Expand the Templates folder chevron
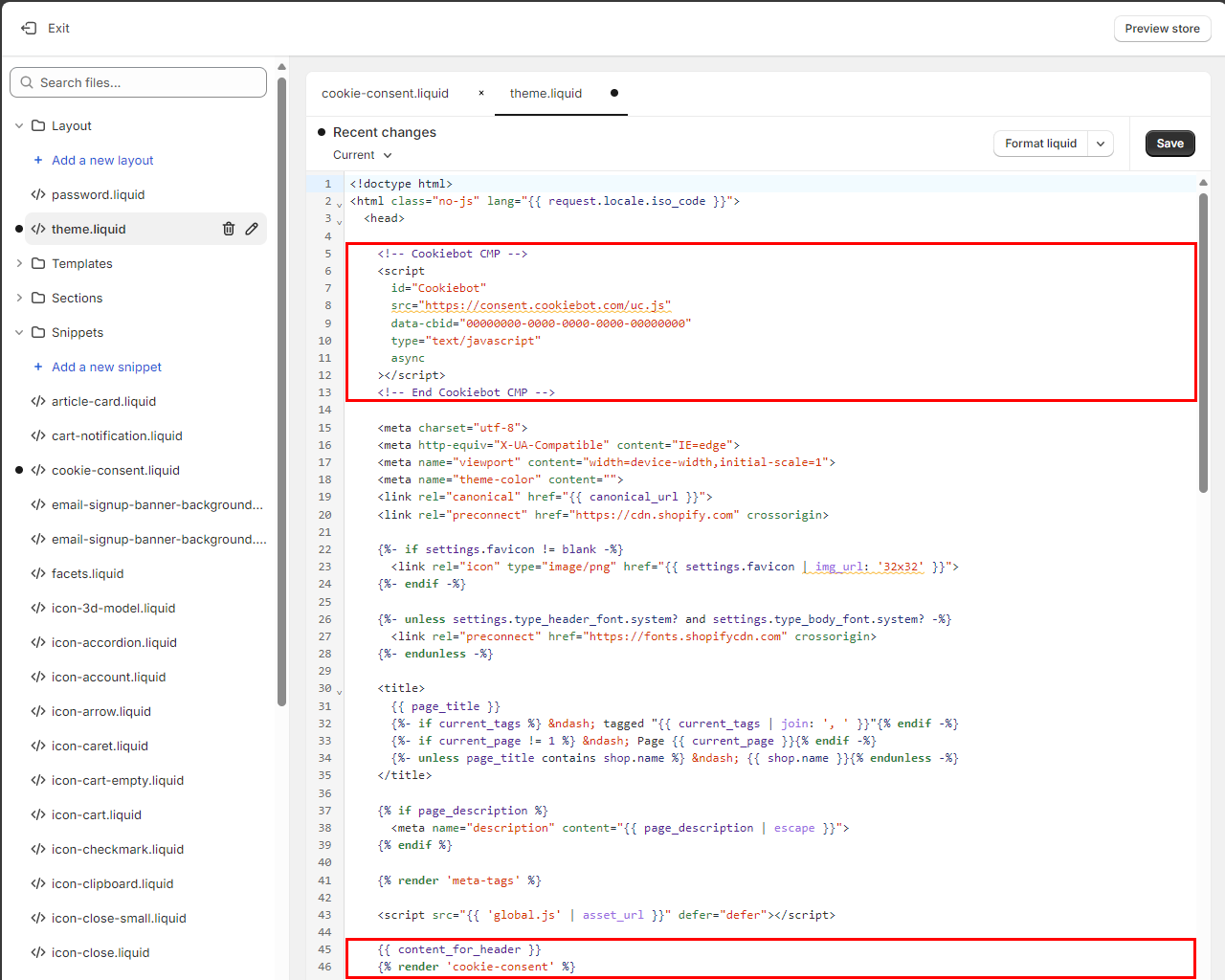Viewport: 1225px width, 980px height. click(19, 263)
